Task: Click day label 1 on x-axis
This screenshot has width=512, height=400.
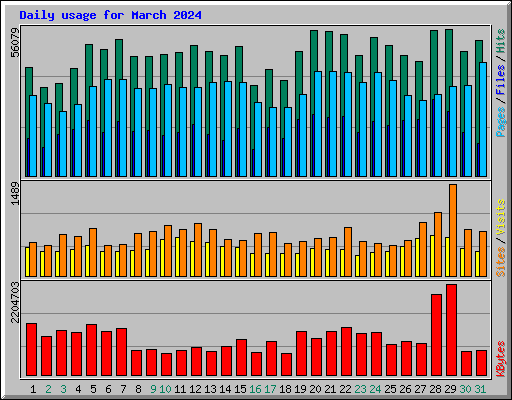Action: tap(33, 389)
